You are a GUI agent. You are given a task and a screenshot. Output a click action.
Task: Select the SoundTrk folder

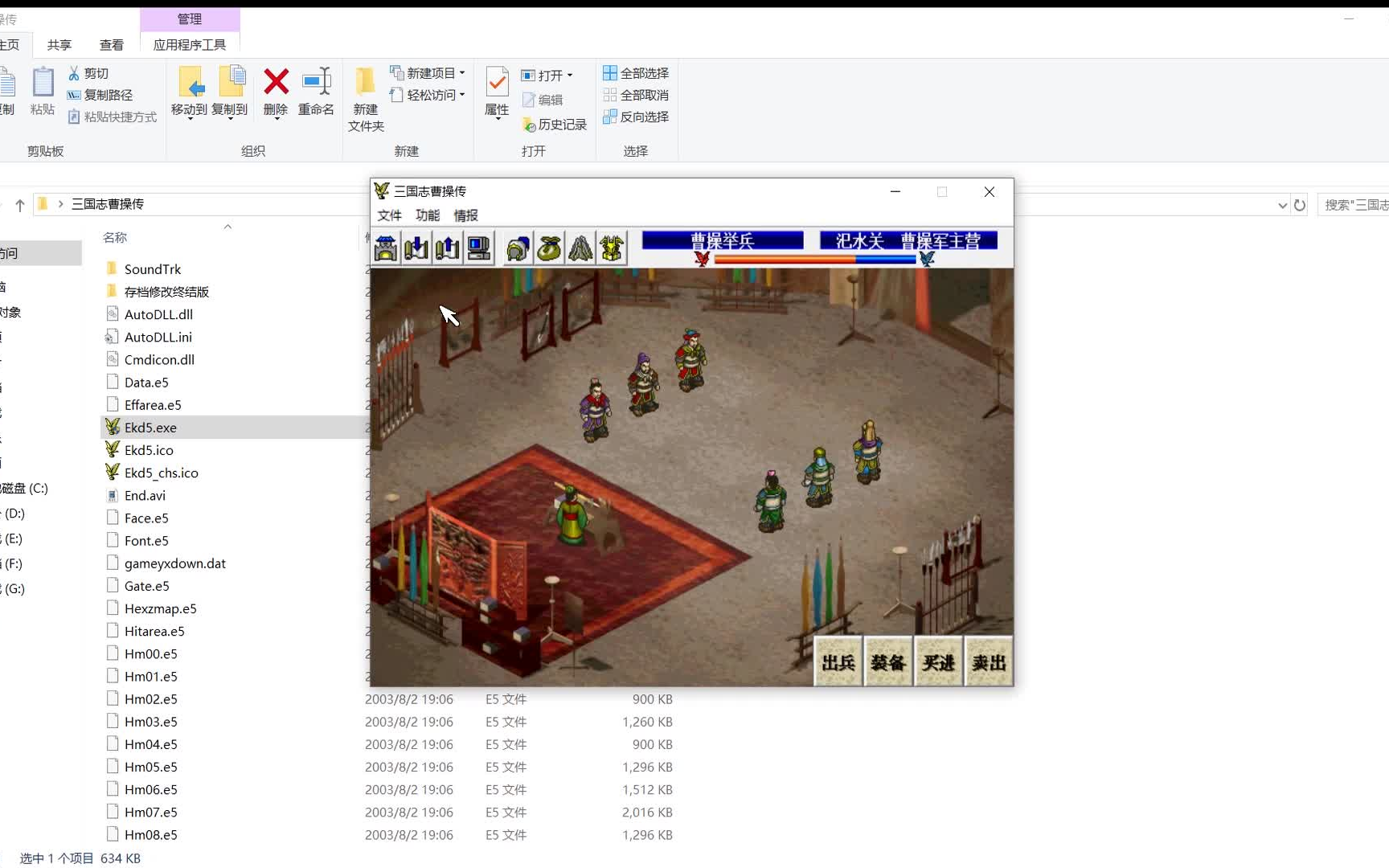click(x=153, y=268)
